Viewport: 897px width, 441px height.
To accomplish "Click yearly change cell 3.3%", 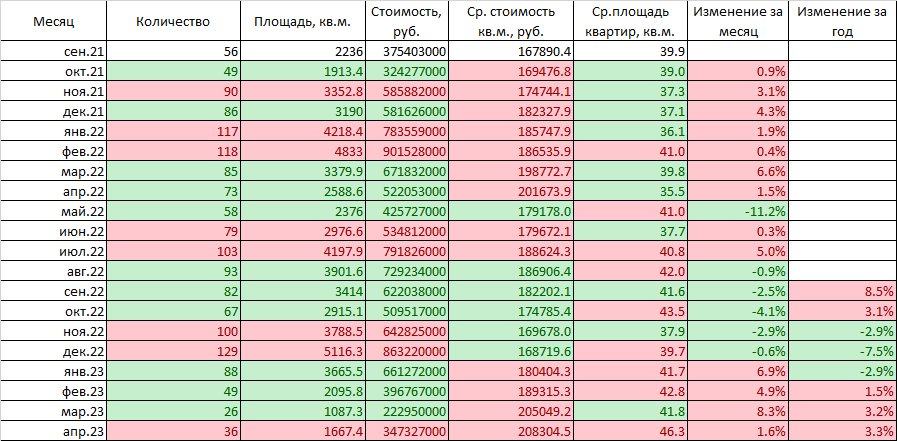I will [x=842, y=432].
